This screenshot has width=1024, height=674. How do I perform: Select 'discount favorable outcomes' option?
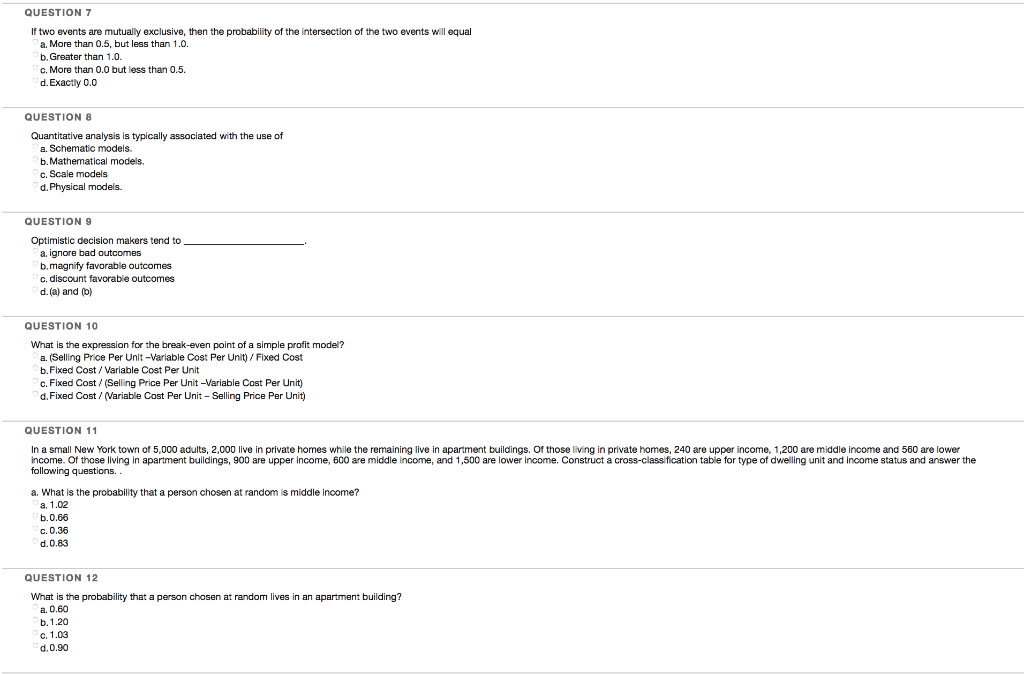[x=33, y=278]
